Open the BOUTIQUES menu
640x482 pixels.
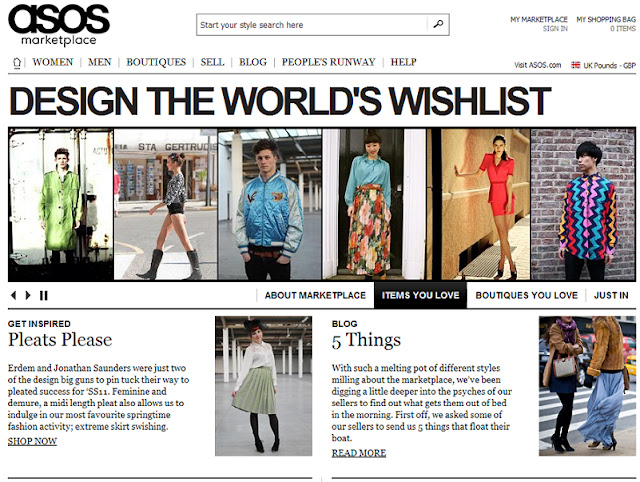(x=156, y=62)
